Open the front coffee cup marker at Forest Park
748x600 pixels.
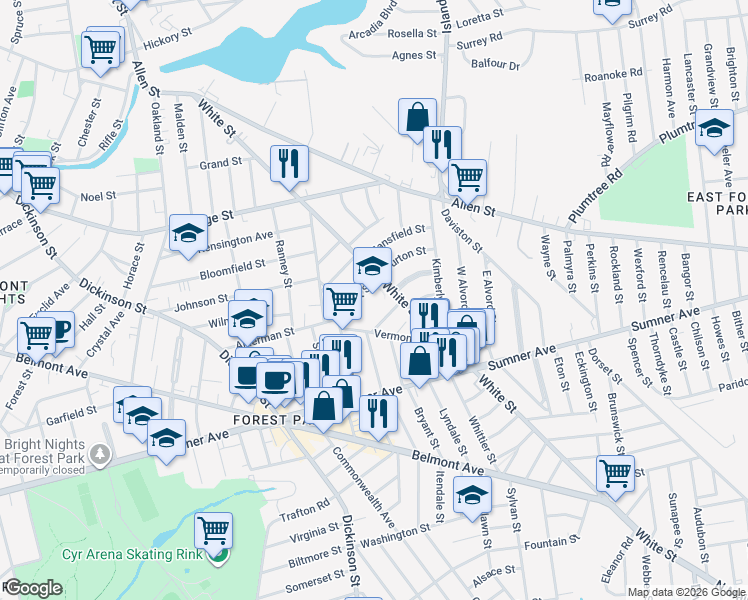click(275, 381)
